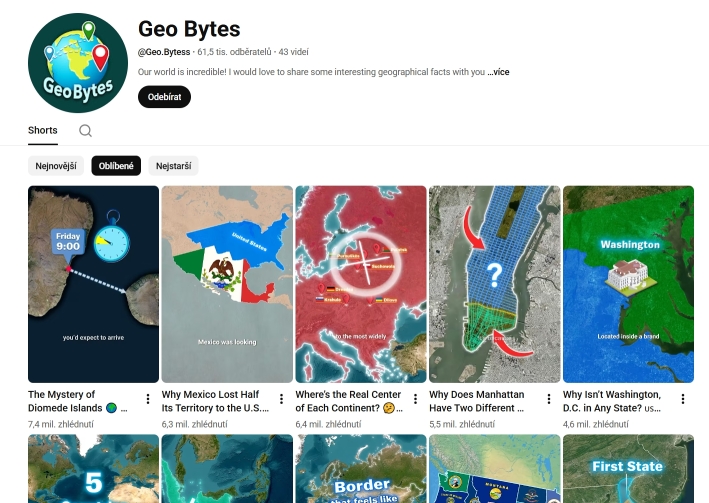This screenshot has width=709, height=503.
Task: Expand channel description with ...více
Action: [x=498, y=72]
